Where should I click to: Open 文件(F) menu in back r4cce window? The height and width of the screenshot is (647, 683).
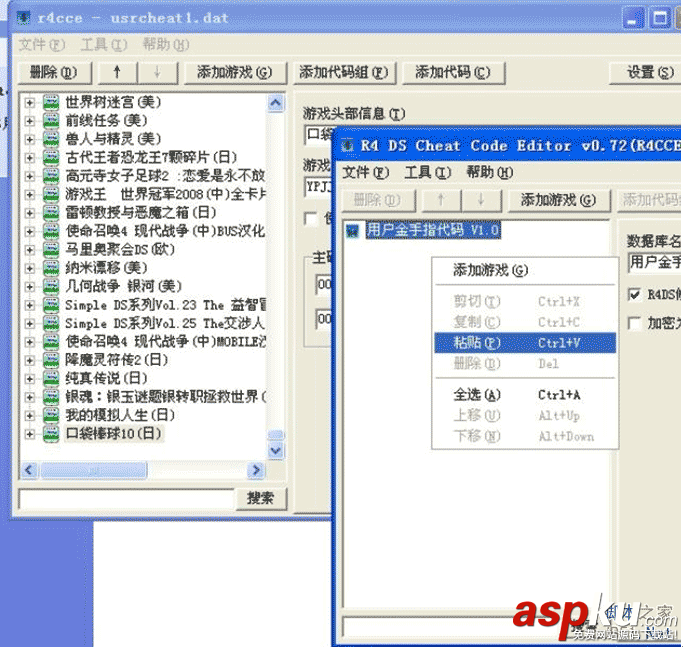42,44
